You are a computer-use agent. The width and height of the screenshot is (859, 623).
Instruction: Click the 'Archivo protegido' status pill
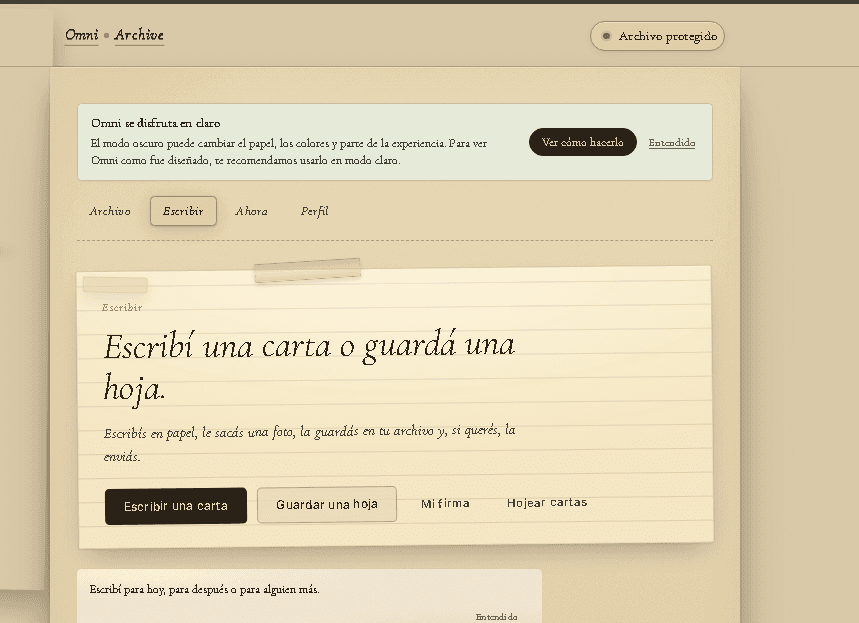click(x=657, y=36)
